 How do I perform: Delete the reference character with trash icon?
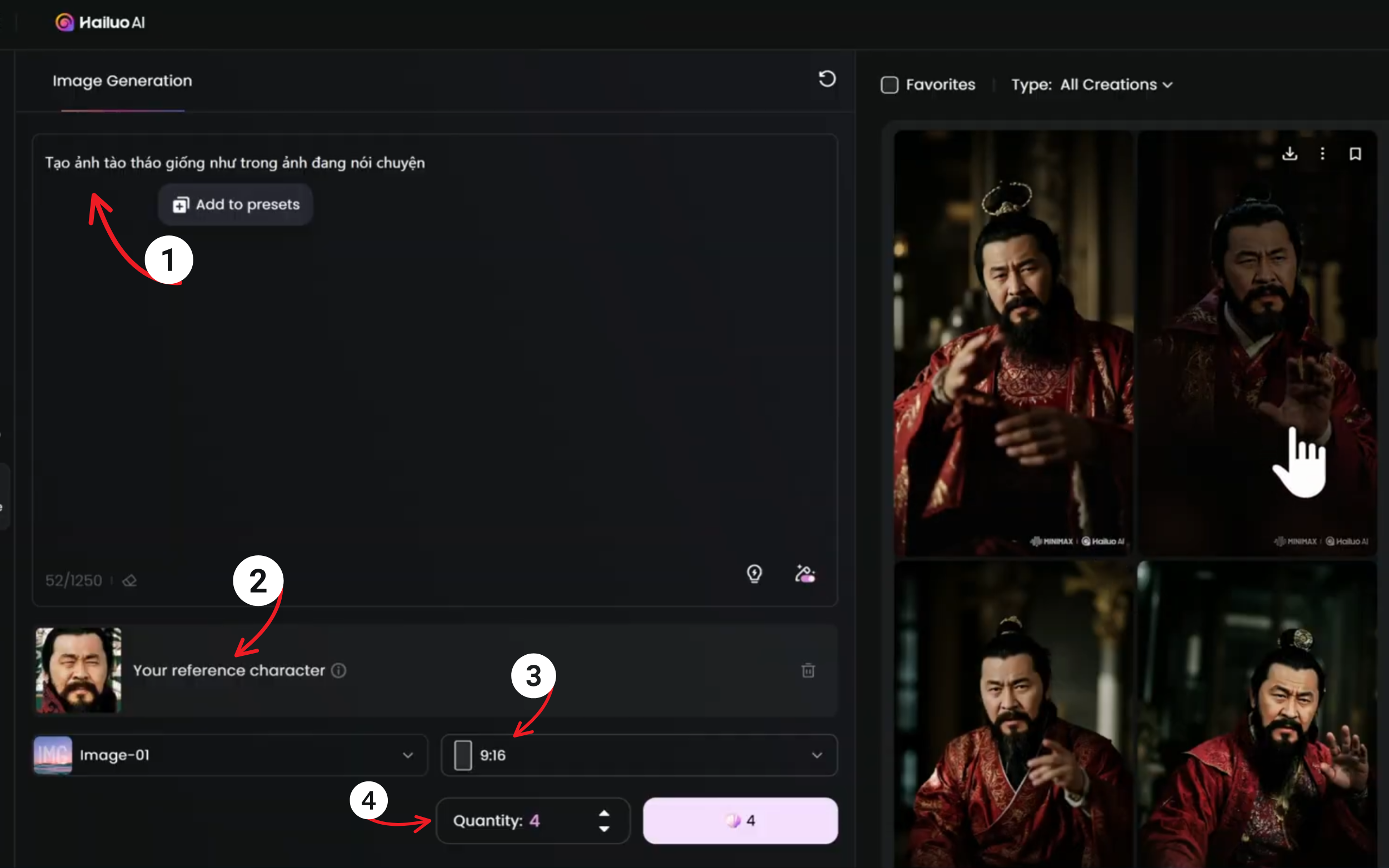click(x=808, y=670)
